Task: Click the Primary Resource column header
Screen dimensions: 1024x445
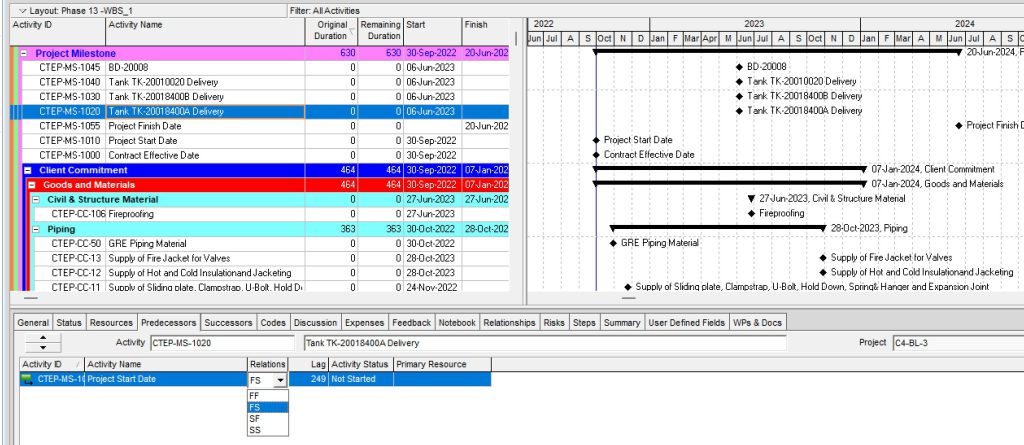Action: click(442, 364)
